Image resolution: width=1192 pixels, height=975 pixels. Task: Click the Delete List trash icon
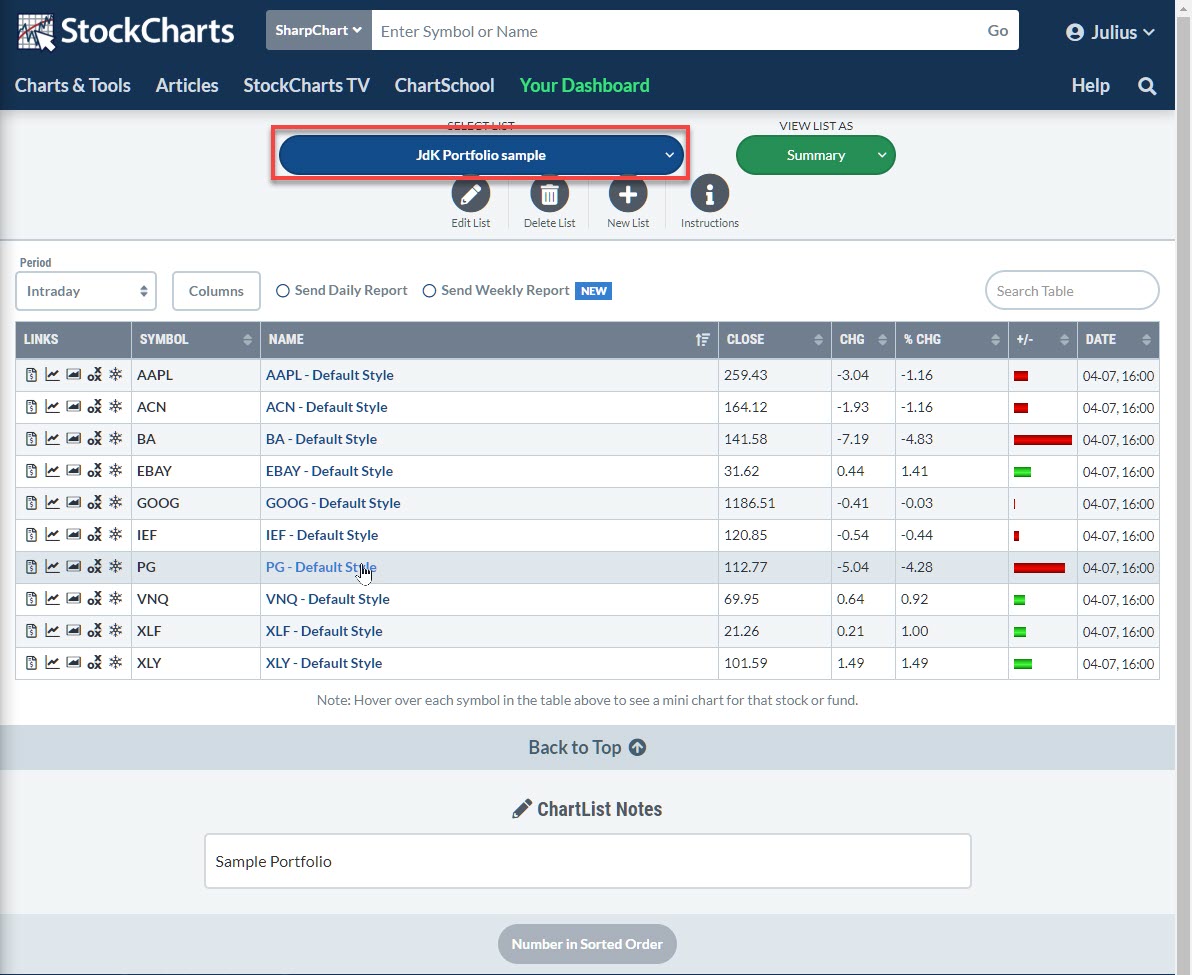pos(549,194)
